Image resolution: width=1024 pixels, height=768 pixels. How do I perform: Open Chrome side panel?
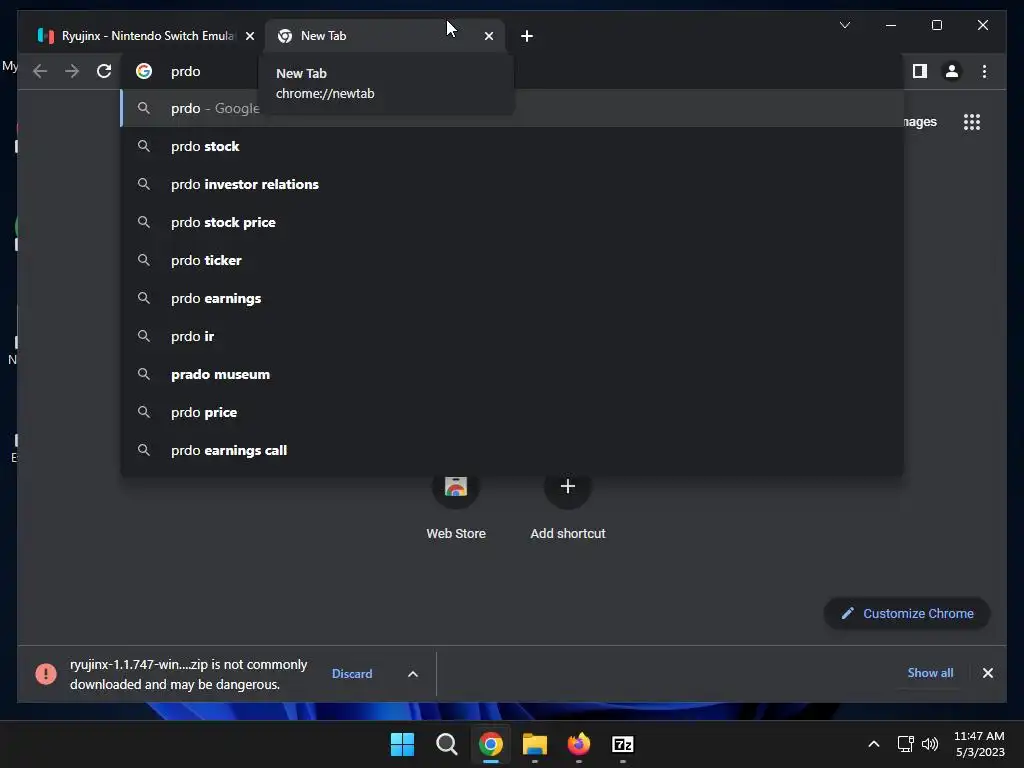(x=920, y=71)
